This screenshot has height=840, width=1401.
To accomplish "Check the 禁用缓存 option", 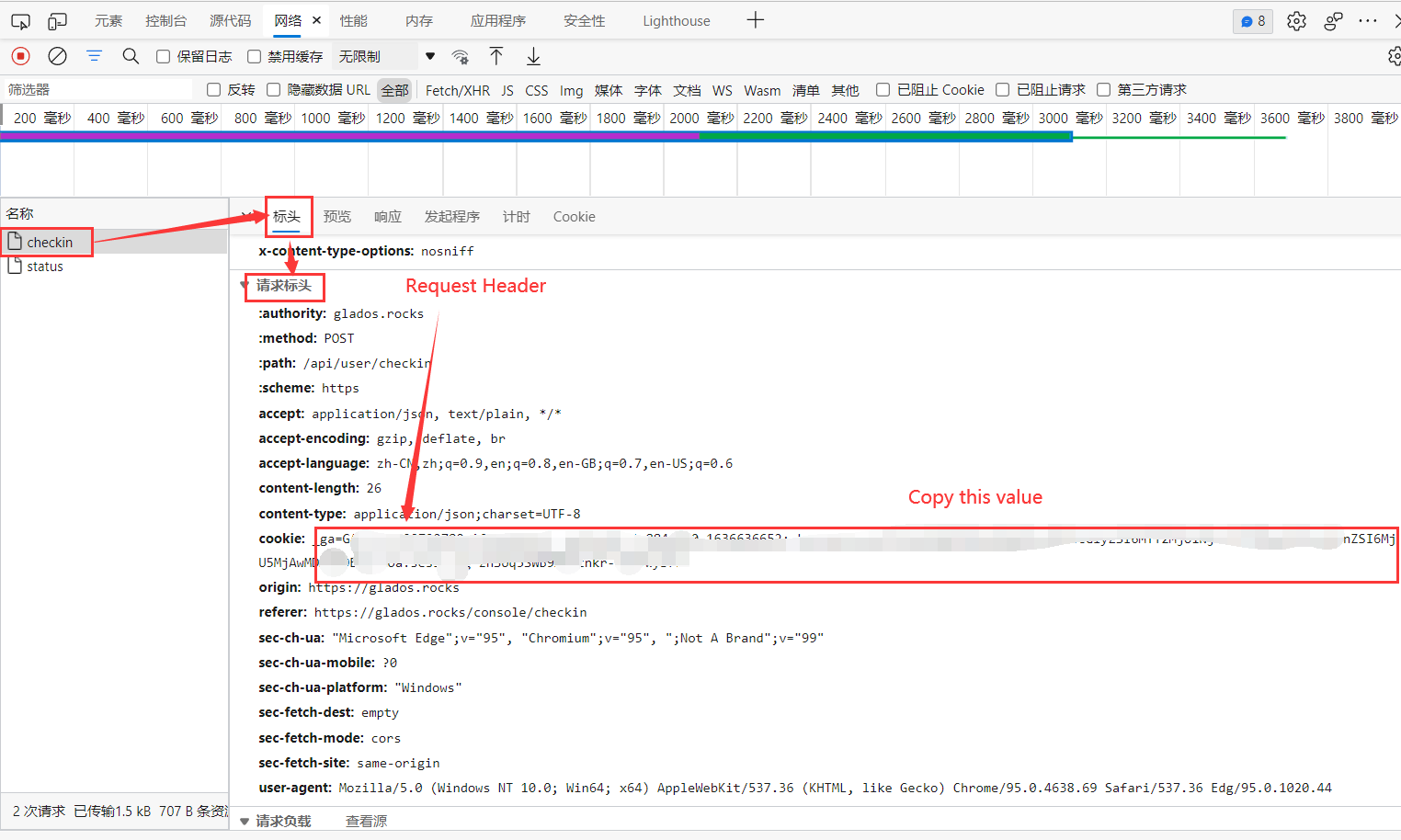I will [x=254, y=55].
